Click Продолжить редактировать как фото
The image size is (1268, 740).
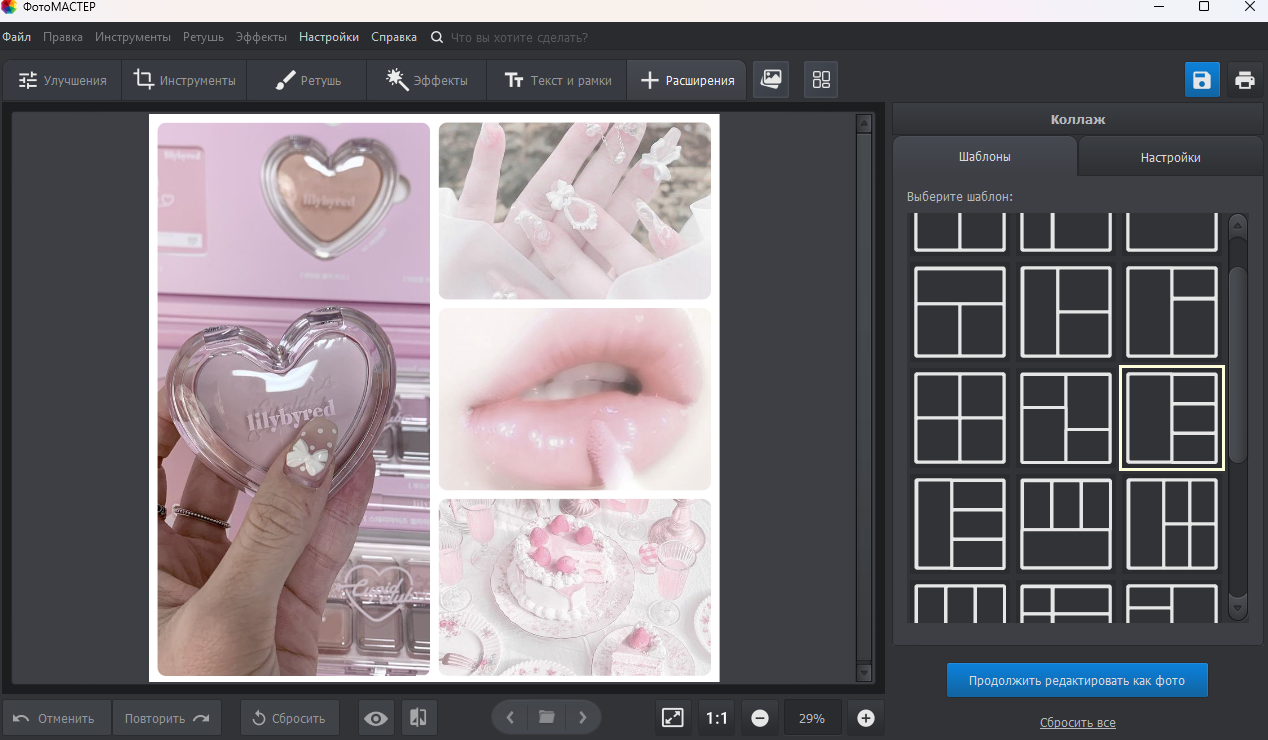(1077, 680)
